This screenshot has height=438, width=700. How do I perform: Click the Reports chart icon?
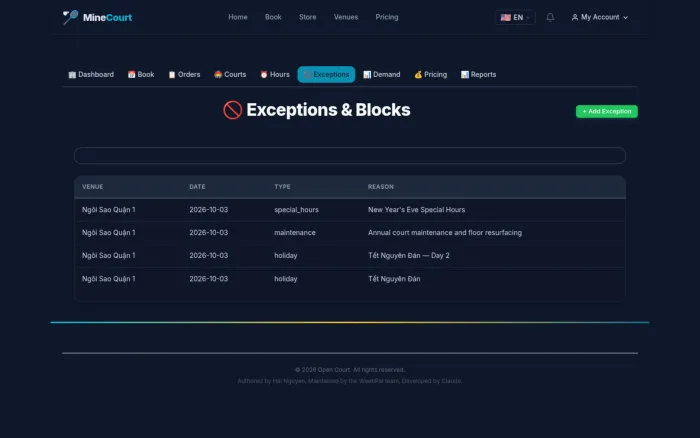coord(465,75)
